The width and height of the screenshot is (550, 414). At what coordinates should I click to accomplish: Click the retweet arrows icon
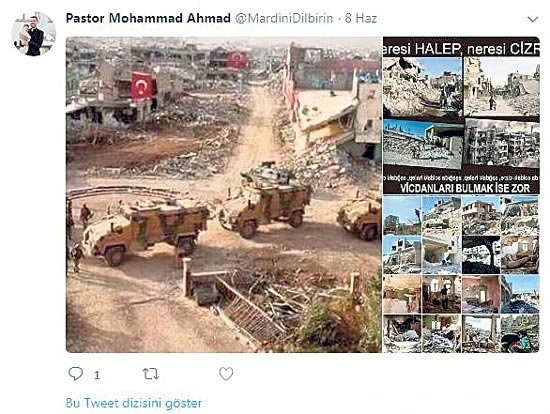151,374
